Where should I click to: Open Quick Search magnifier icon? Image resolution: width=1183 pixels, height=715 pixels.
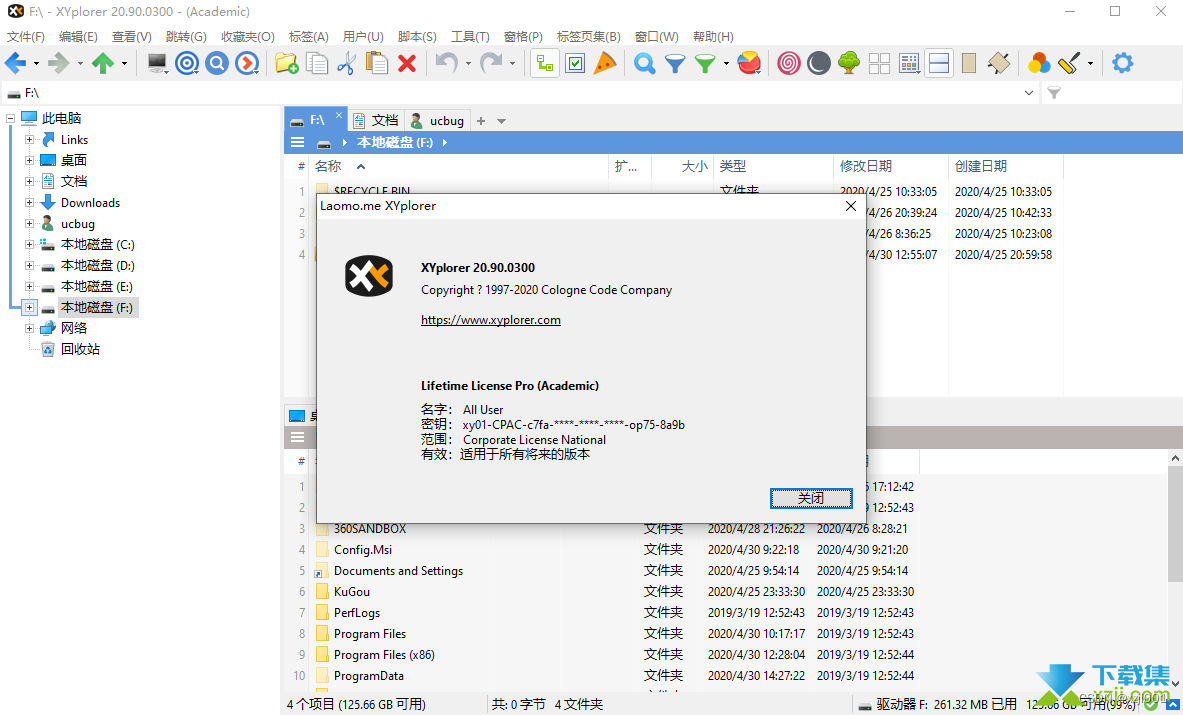[x=644, y=63]
